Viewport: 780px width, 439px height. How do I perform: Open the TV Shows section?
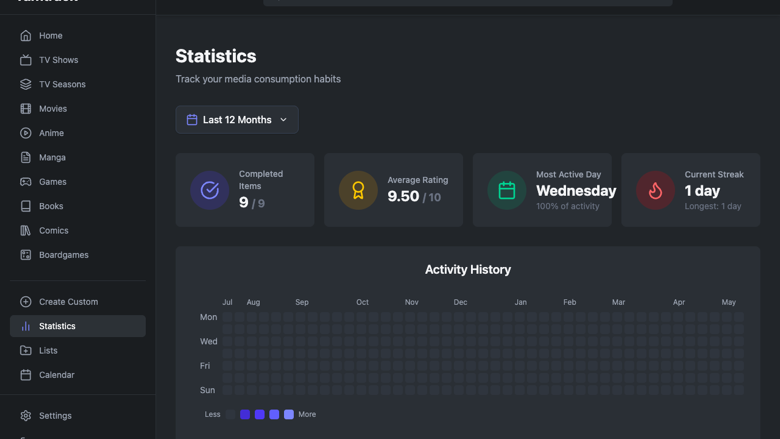click(x=78, y=60)
